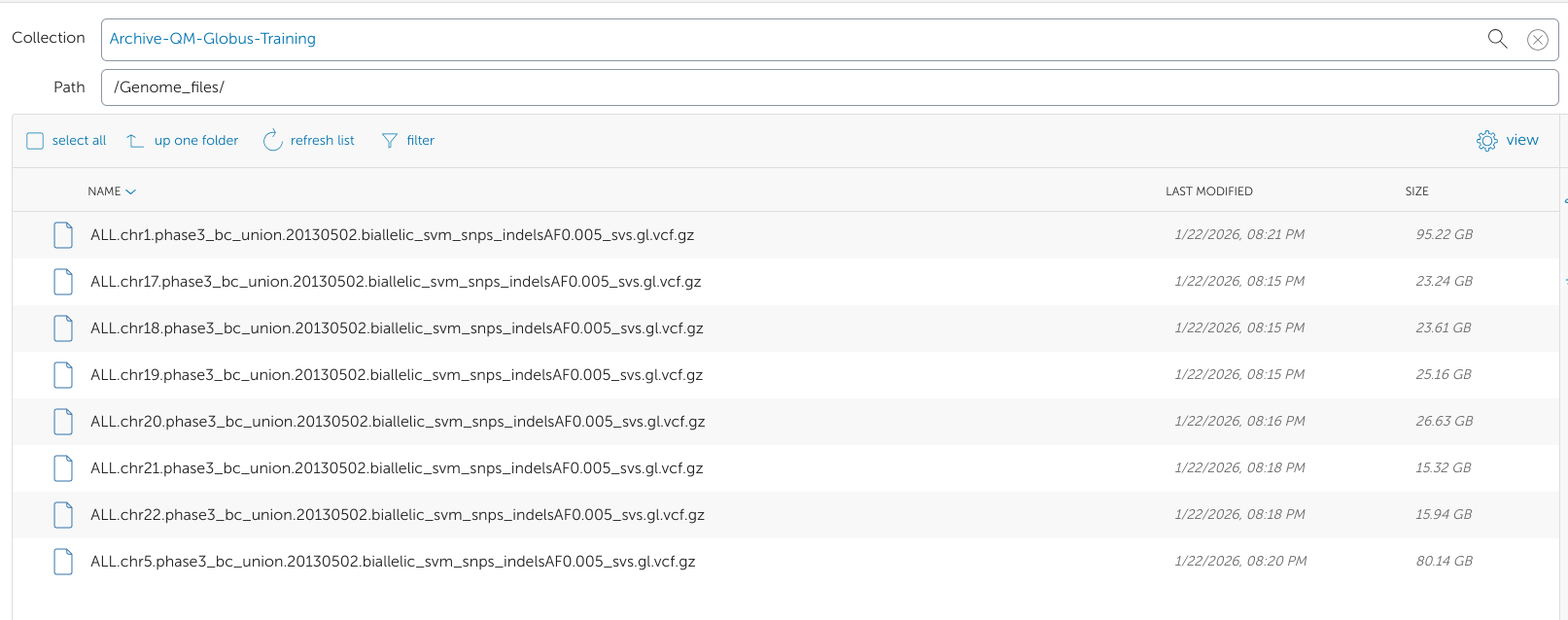Open view settings gear icon
The image size is (1568, 620).
click(1486, 141)
